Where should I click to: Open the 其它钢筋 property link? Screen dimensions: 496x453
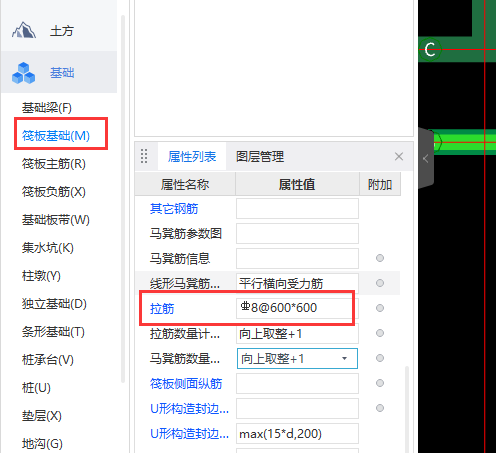pos(174,209)
